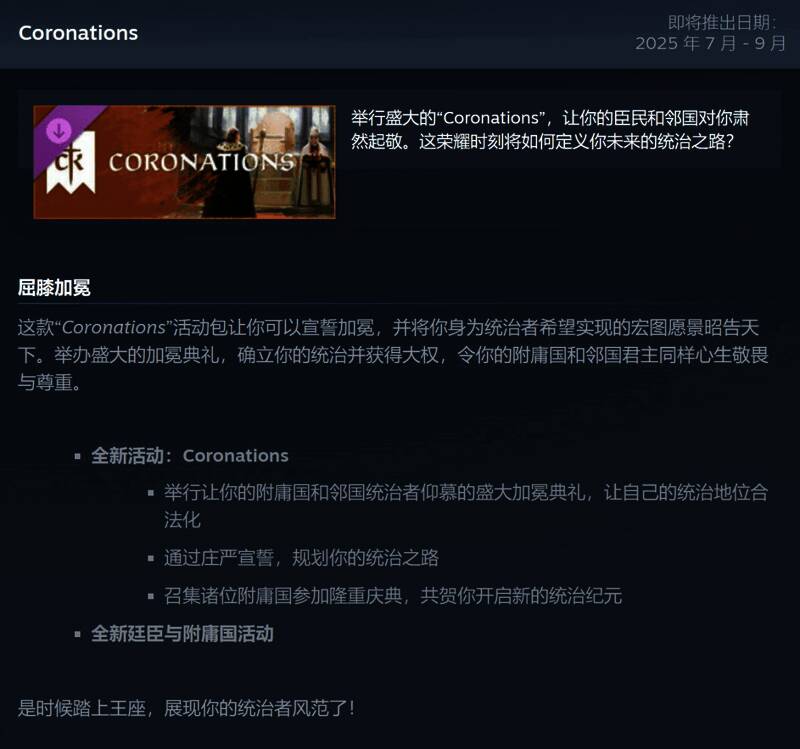The width and height of the screenshot is (800, 749).
Task: Click the CK shield logo on the banner
Action: pos(71,163)
